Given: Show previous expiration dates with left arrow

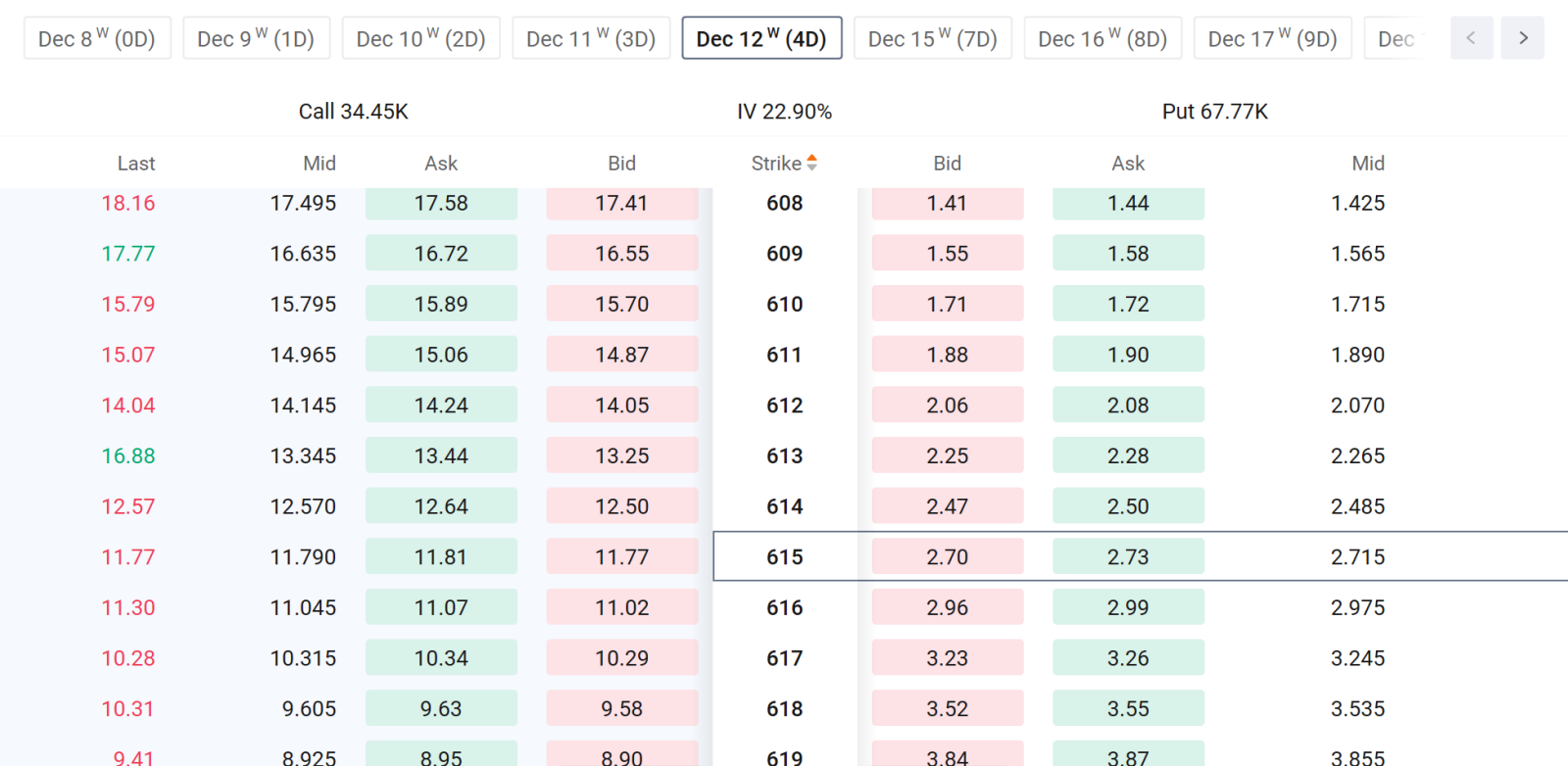Looking at the screenshot, I should [1471, 38].
